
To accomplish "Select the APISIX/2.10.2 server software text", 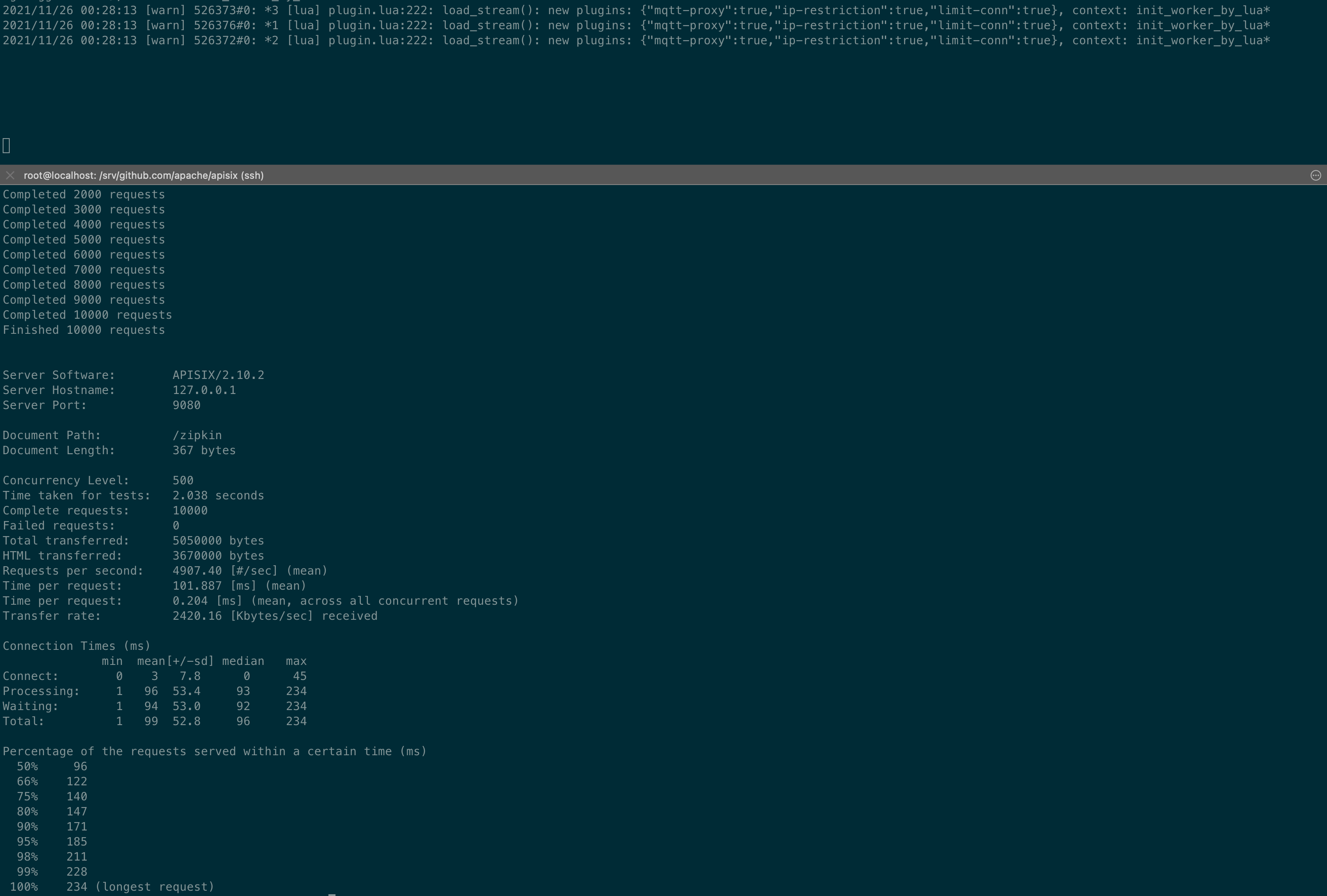I will coord(219,375).
